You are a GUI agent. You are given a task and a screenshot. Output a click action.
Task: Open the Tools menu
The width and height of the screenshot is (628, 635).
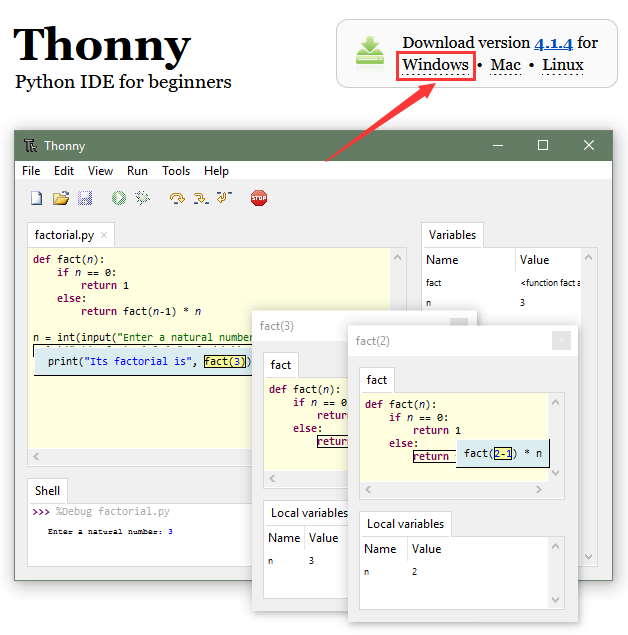[176, 171]
